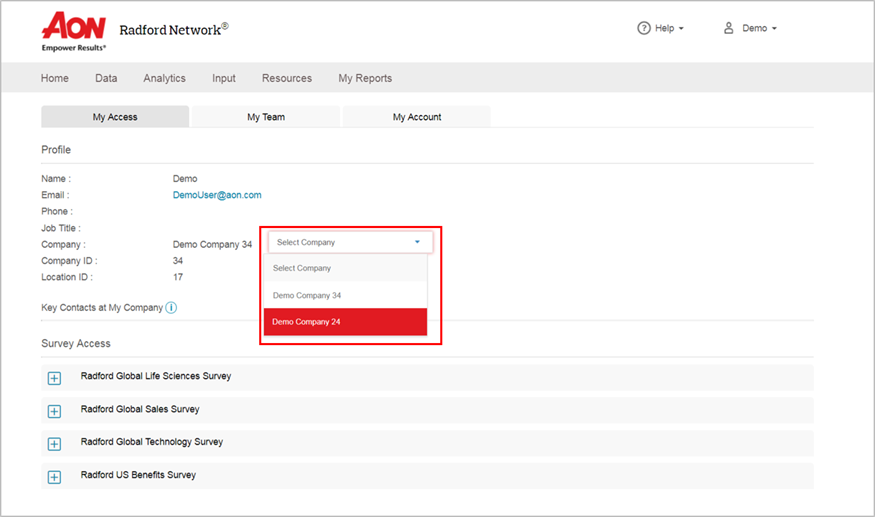Choose Demo Company 34 from the list
Viewport: 875px width, 517px height.
[345, 295]
